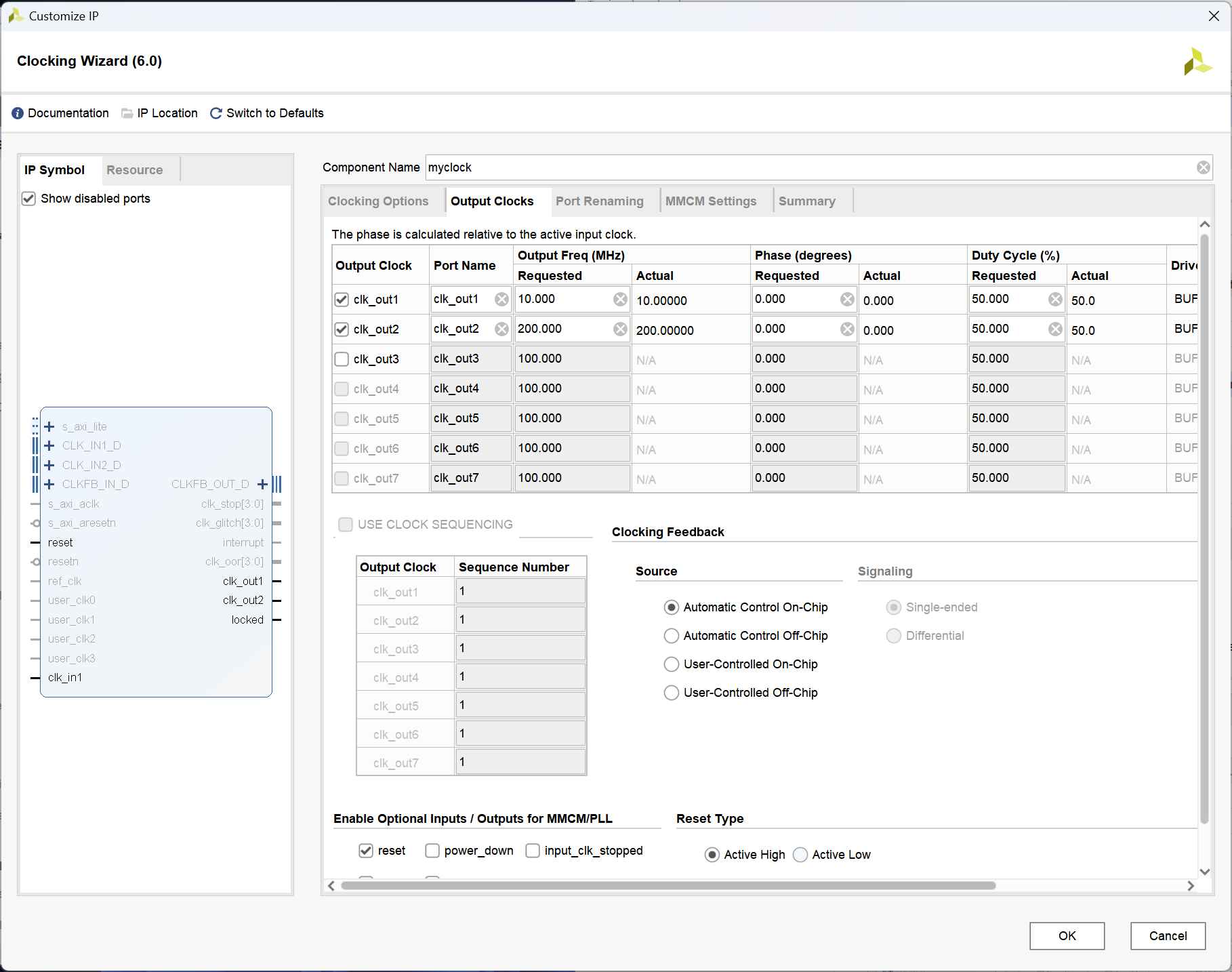Open the Resource tab
Viewport: 1232px width, 972px height.
134,170
